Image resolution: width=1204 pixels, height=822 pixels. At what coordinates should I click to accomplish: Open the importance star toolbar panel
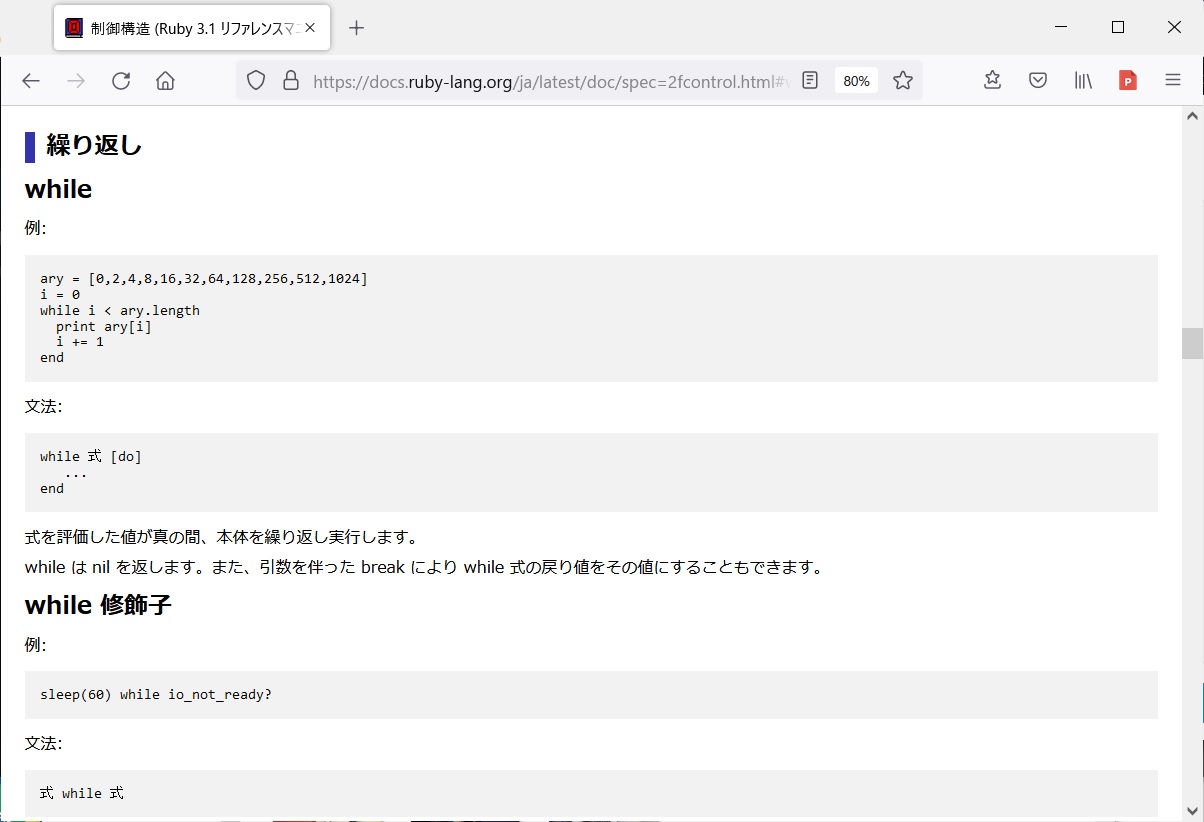pyautogui.click(x=991, y=80)
